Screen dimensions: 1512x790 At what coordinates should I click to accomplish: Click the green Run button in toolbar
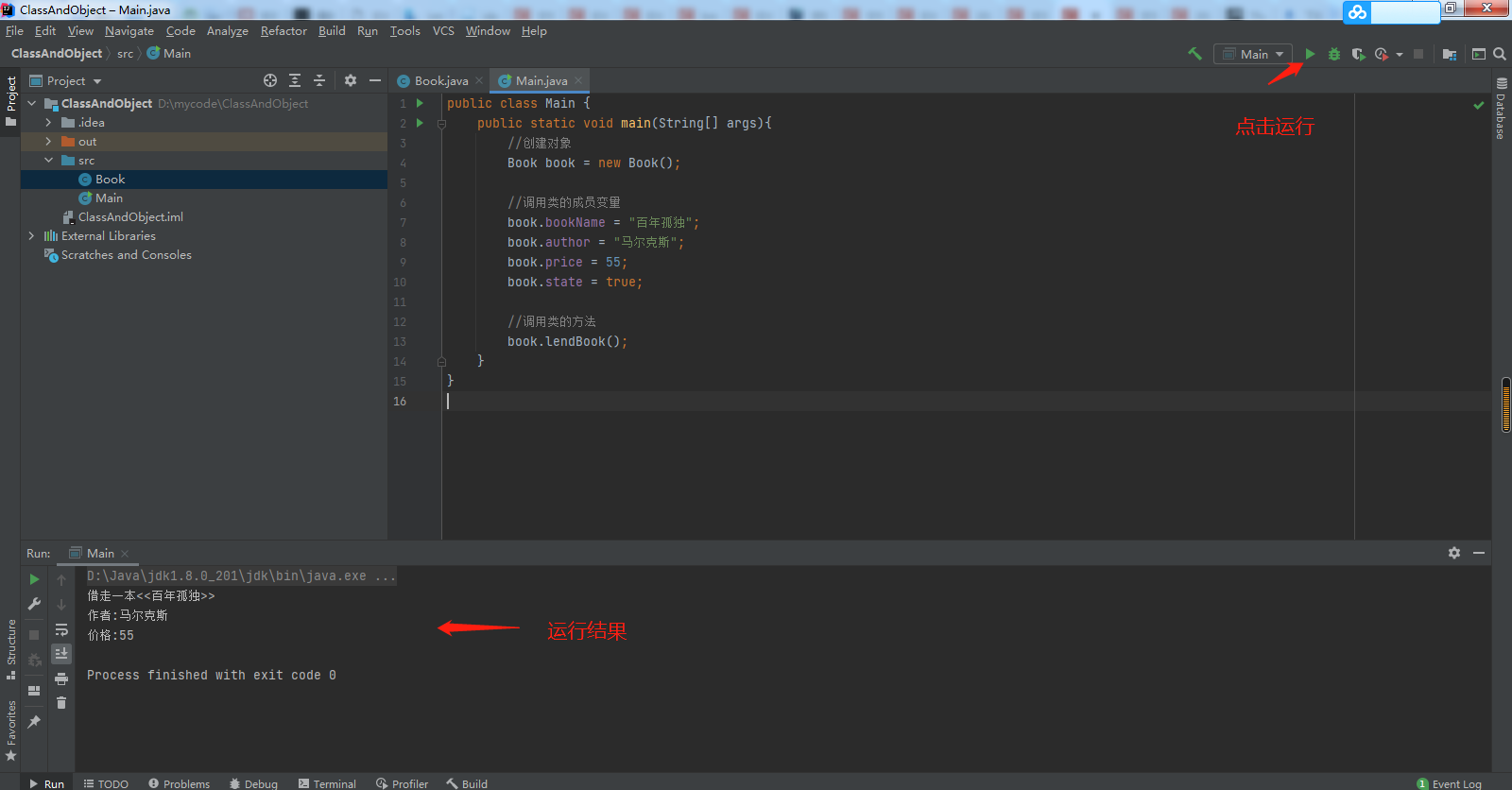click(1310, 54)
